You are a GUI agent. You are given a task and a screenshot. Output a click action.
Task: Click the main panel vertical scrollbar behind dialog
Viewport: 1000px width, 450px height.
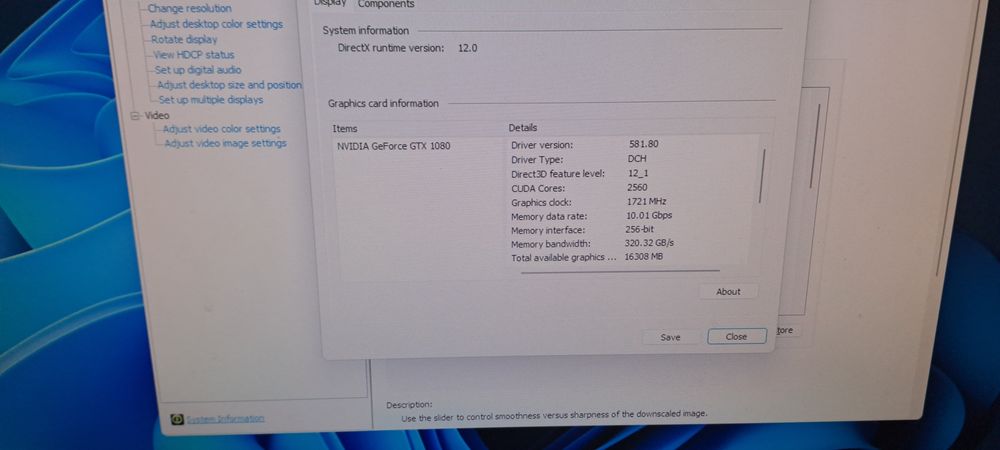(814, 145)
